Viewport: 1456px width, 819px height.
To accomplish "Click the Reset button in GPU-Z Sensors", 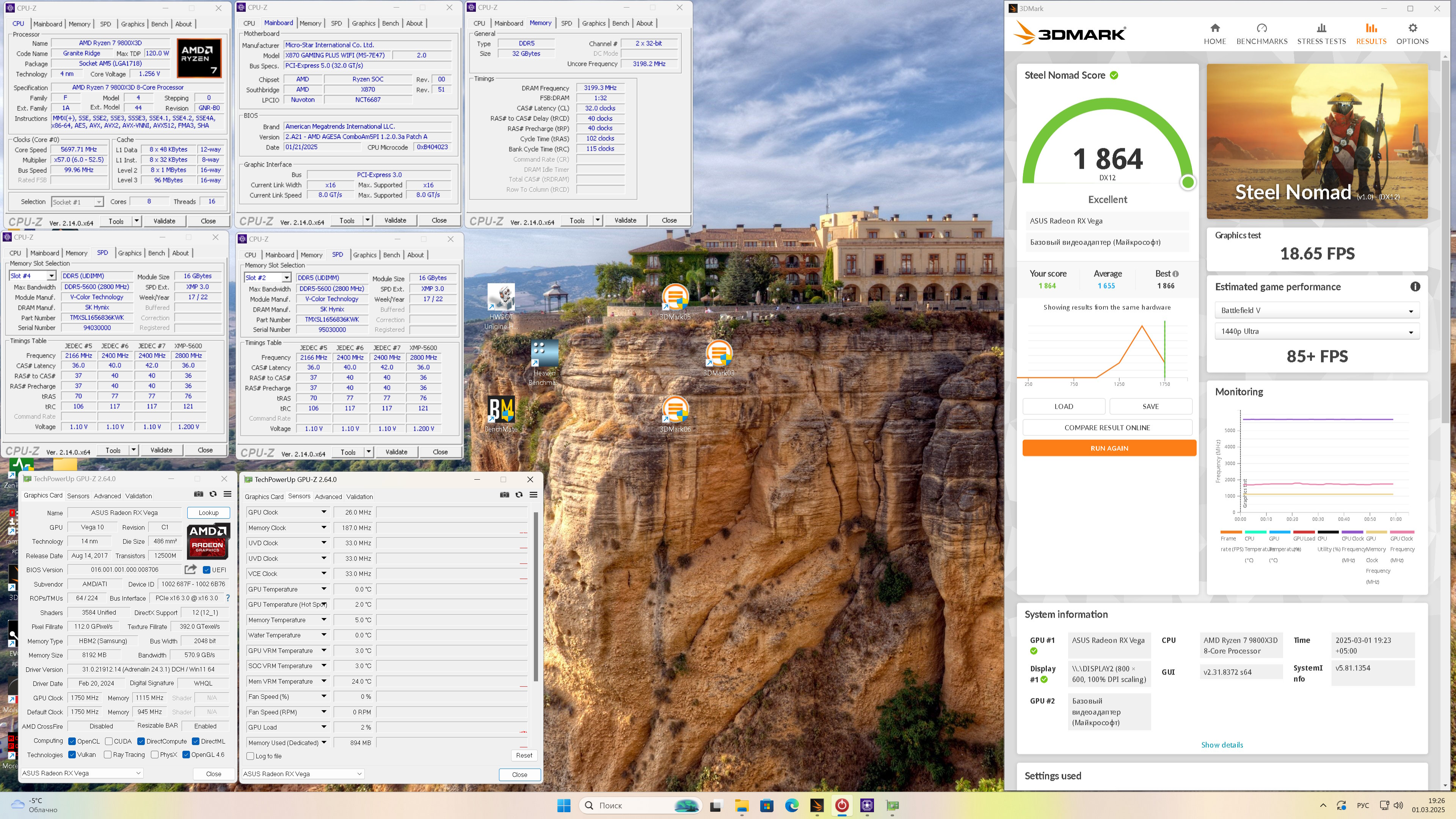I will click(x=524, y=755).
